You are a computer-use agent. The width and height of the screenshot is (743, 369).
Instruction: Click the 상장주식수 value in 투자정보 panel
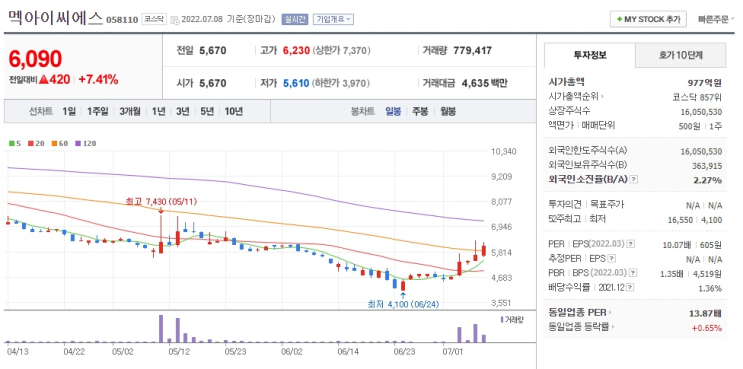(x=700, y=111)
